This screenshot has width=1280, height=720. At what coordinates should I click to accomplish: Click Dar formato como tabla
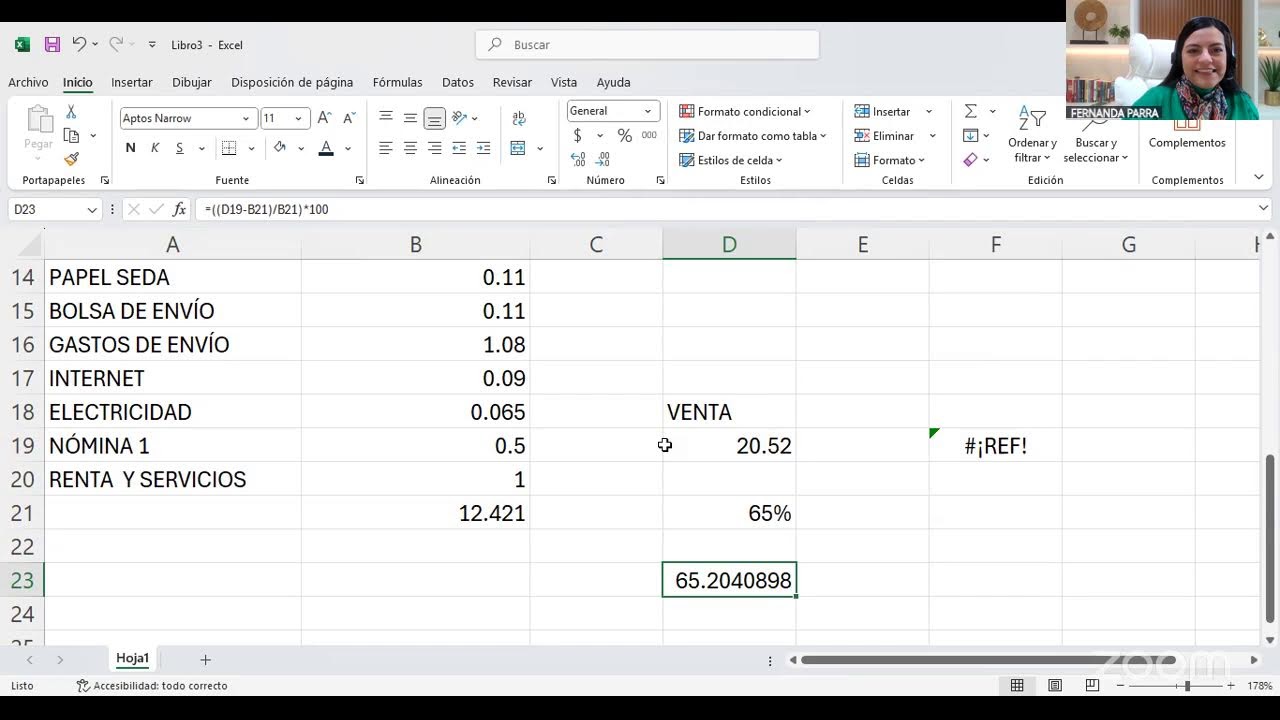point(753,136)
